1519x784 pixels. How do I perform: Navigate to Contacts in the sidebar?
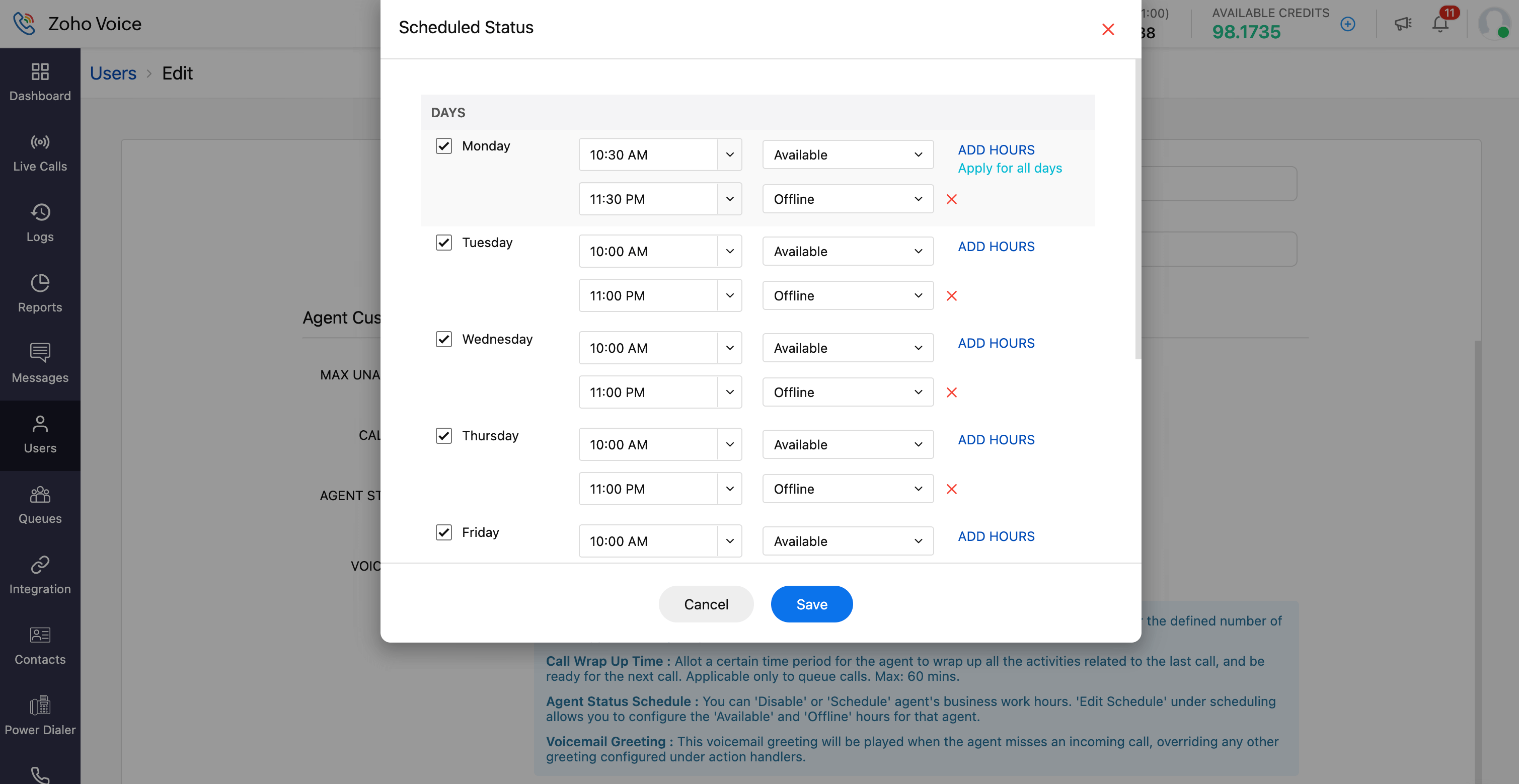click(x=40, y=646)
